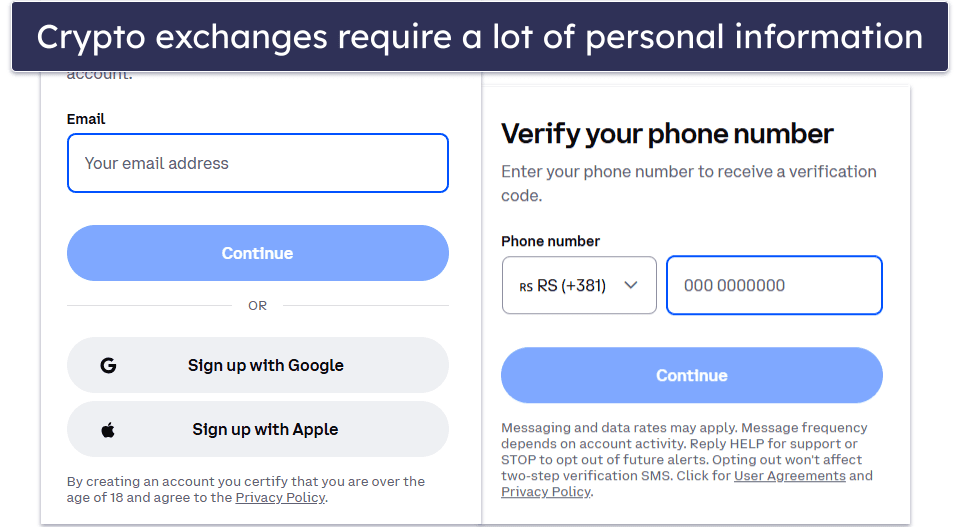Click the "Verify your phone number" heading
Viewport: 960px width, 527px height.
667,134
